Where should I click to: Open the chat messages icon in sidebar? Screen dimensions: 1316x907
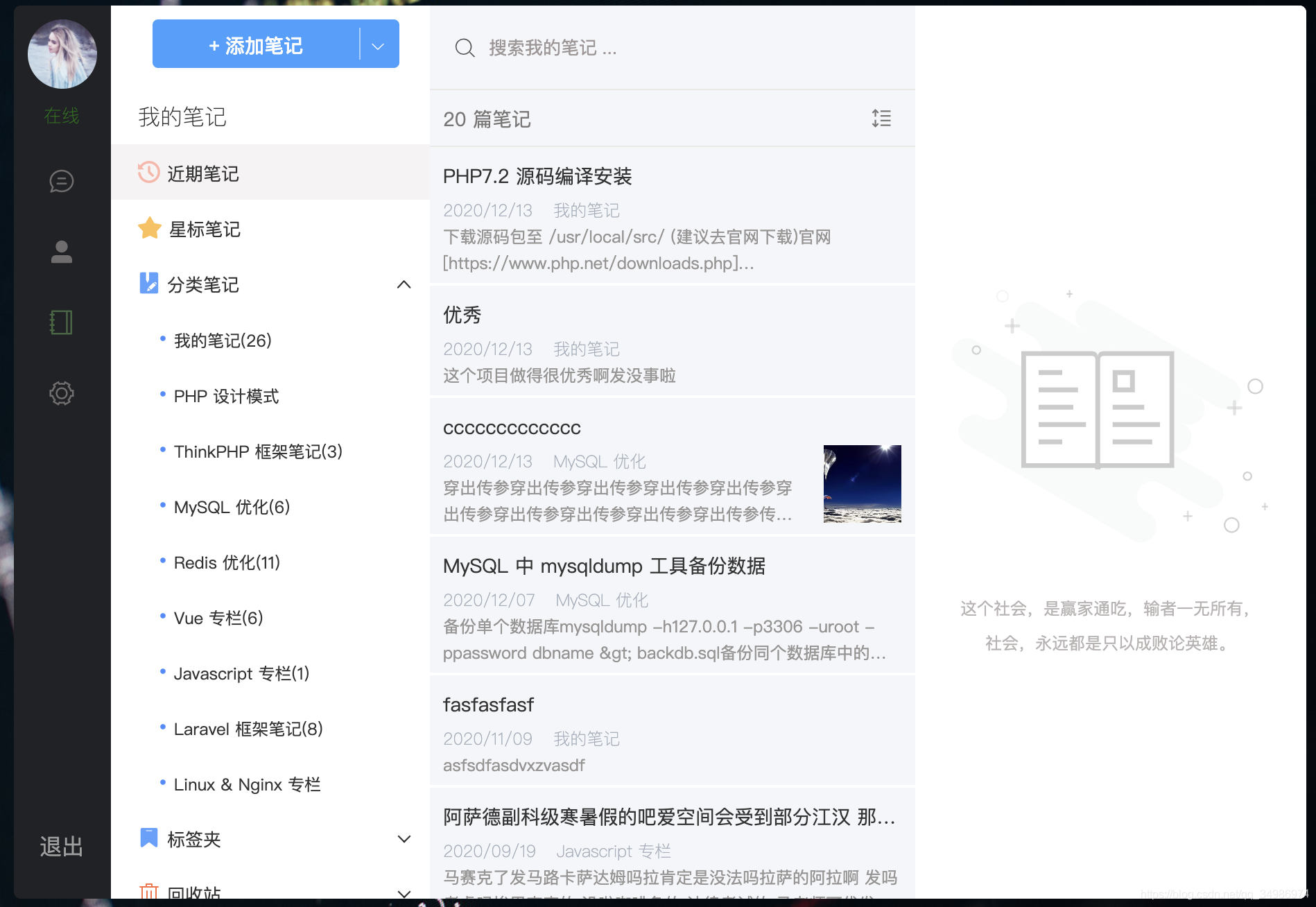click(62, 181)
